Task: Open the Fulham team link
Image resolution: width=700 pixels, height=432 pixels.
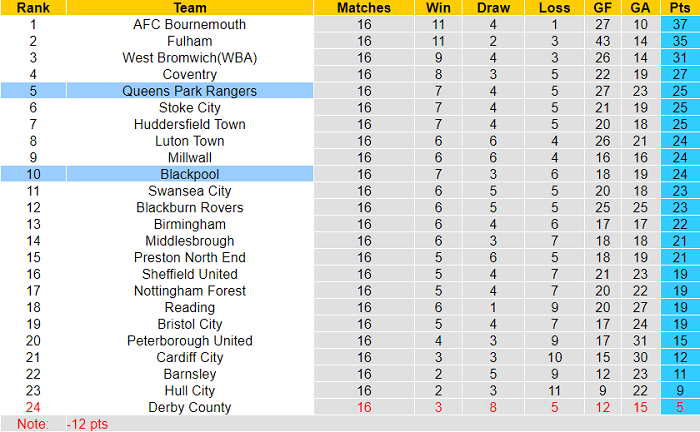Action: click(189, 41)
